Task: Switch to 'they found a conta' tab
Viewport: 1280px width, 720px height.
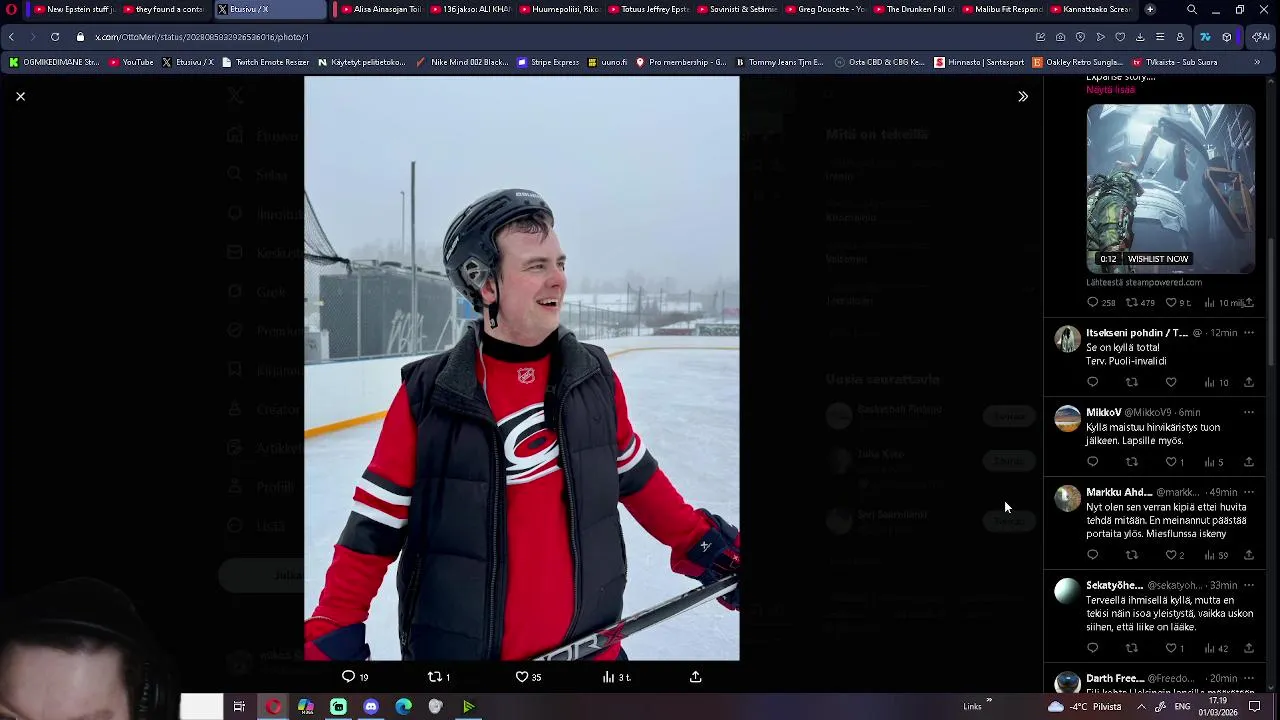Action: click(x=163, y=9)
